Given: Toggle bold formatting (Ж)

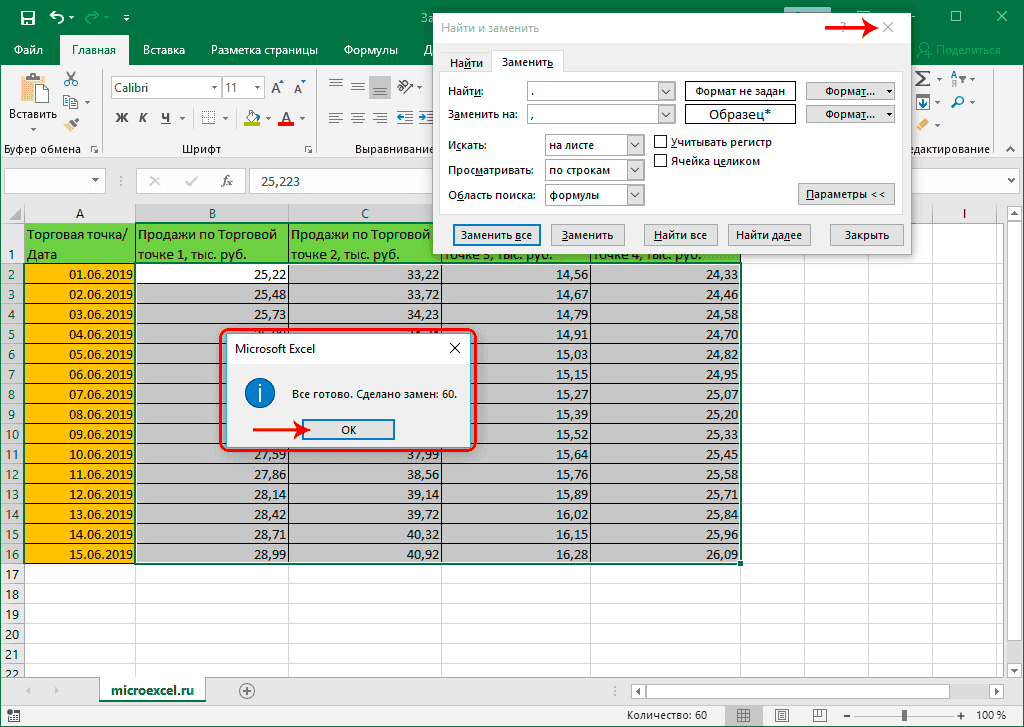Looking at the screenshot, I should (122, 118).
